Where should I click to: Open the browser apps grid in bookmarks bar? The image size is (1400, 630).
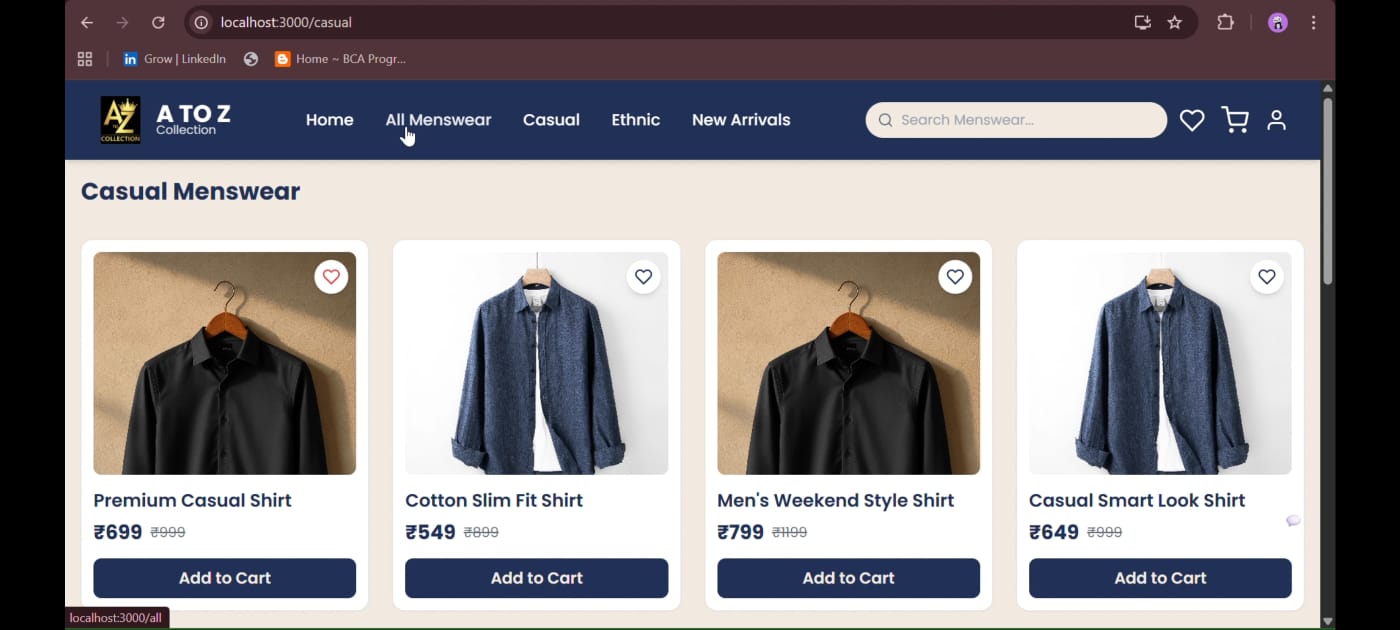[85, 59]
